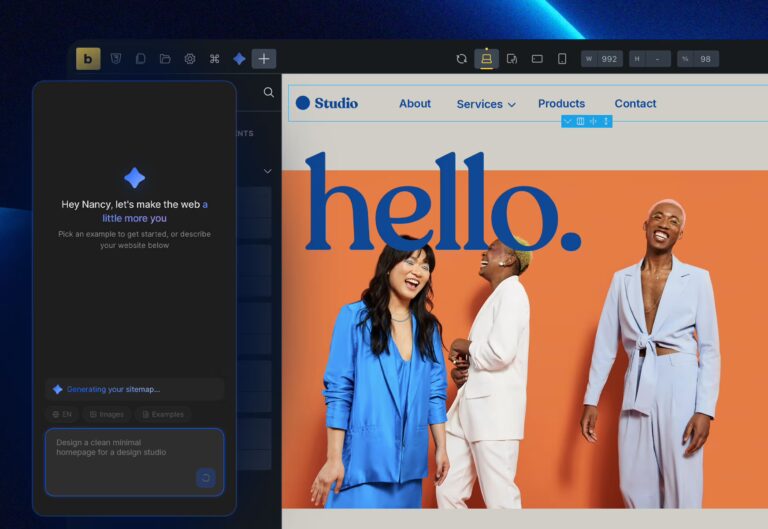Click the About nav menu item
Image resolution: width=768 pixels, height=529 pixels.
(x=415, y=103)
